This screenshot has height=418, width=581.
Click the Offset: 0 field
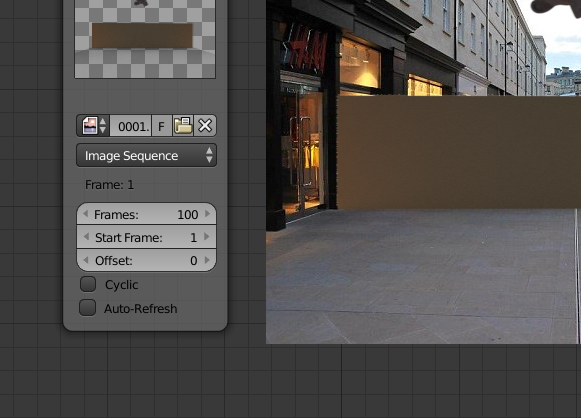tap(146, 260)
